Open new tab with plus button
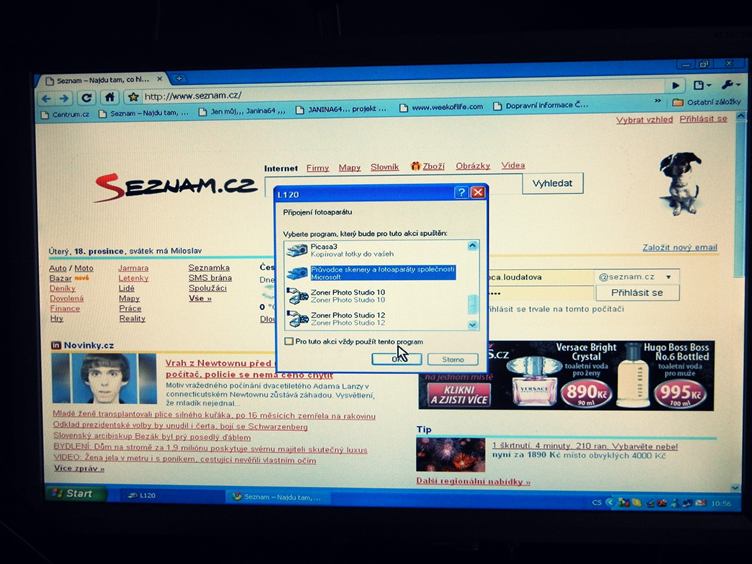The width and height of the screenshot is (752, 564). point(178,78)
